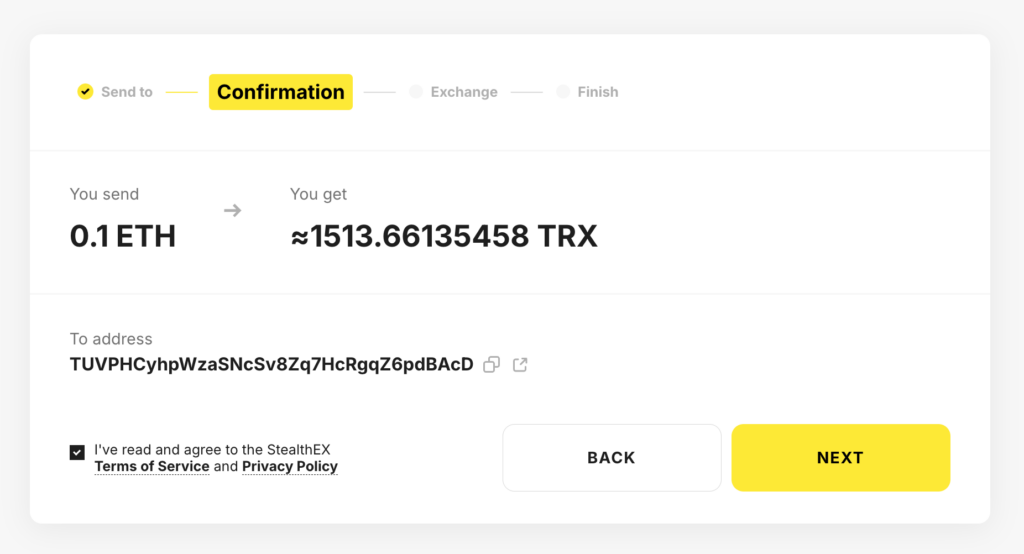Open the Terms of Service link

[152, 466]
